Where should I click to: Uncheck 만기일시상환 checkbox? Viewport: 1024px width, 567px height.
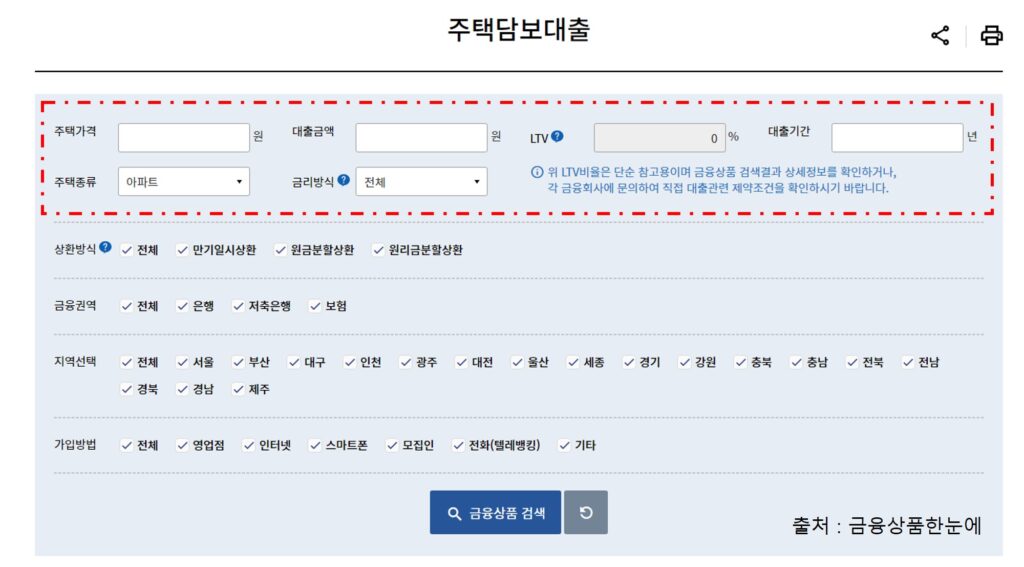(x=182, y=250)
